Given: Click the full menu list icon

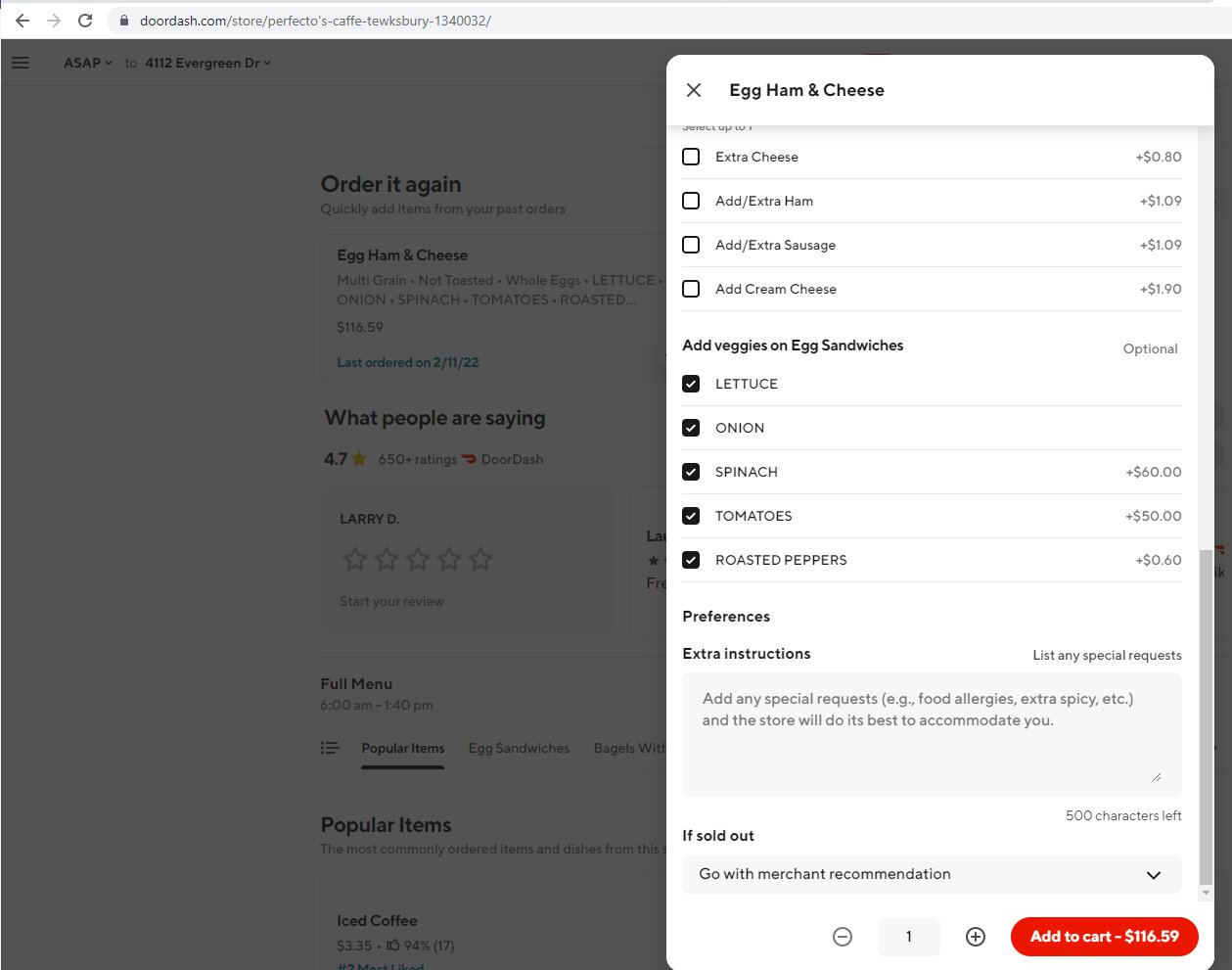Looking at the screenshot, I should pos(330,748).
